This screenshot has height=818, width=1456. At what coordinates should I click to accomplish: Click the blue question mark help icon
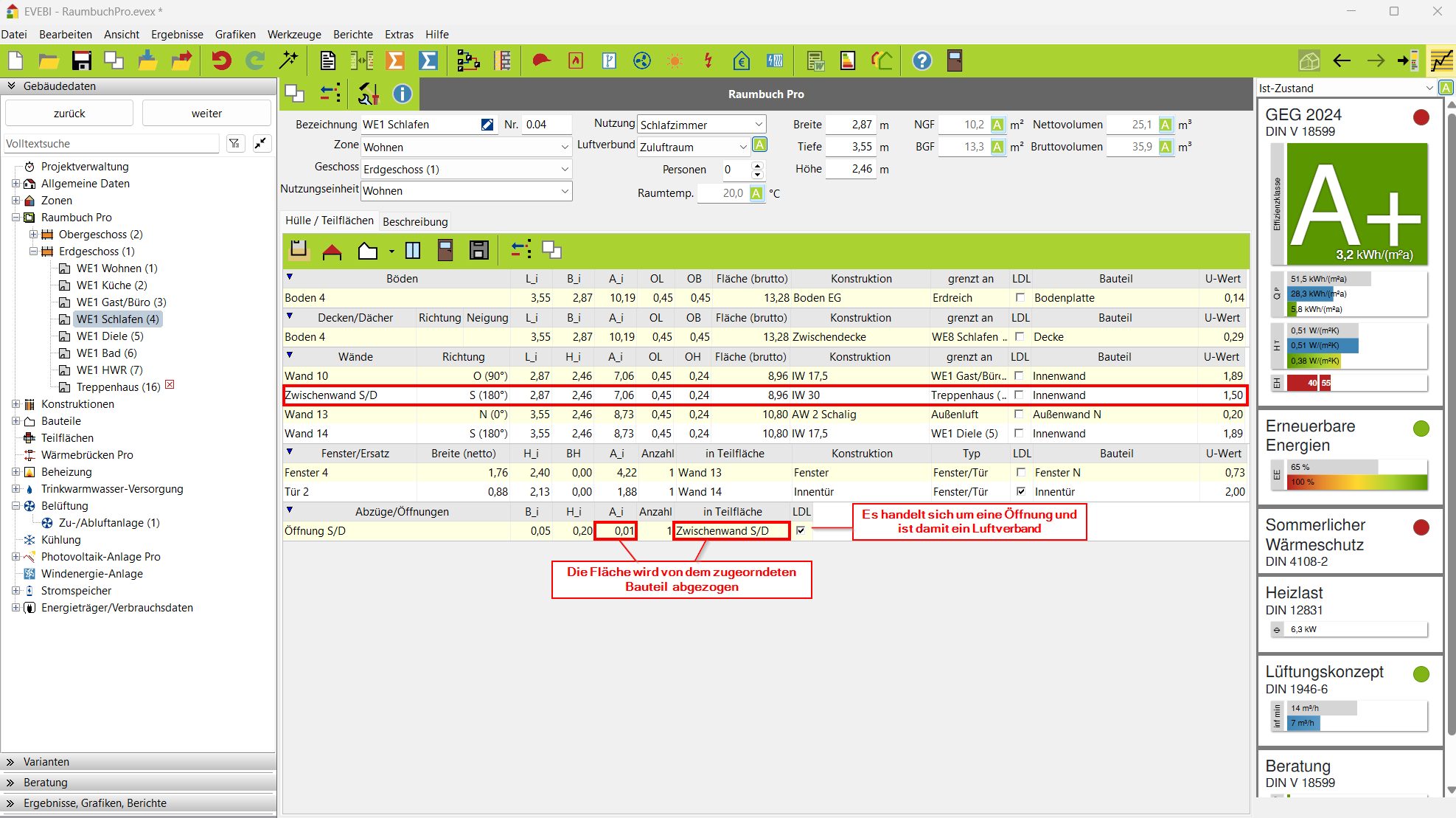pos(922,60)
